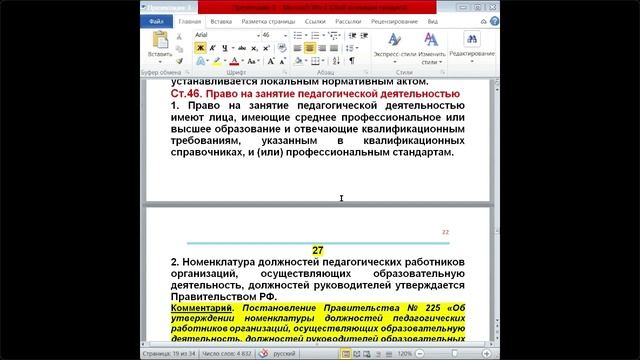Viewport: 640px width, 360px height.
Task: Align text left
Action: click(298, 48)
